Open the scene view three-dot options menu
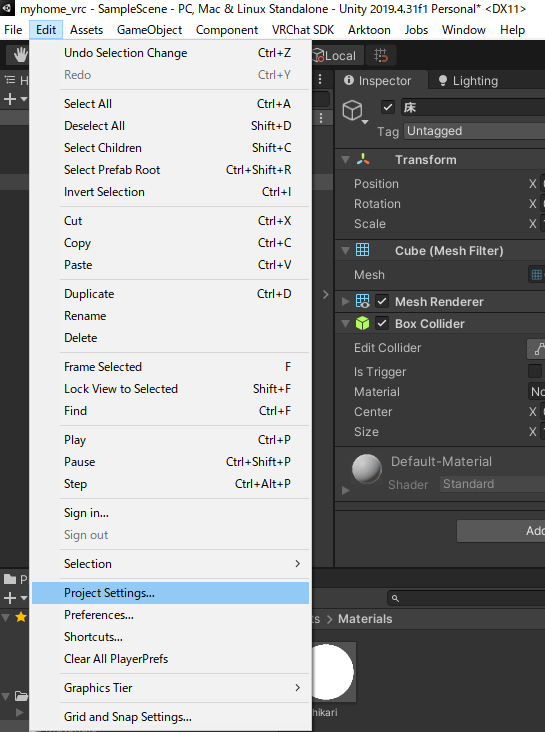The image size is (545, 732). click(x=320, y=79)
